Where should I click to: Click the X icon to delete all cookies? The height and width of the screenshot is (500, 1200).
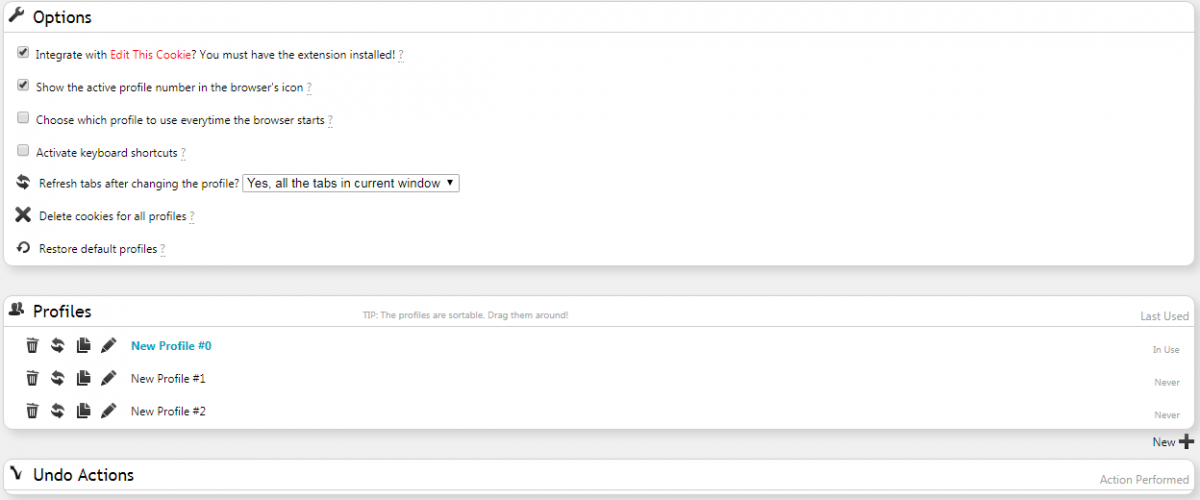[x=23, y=215]
